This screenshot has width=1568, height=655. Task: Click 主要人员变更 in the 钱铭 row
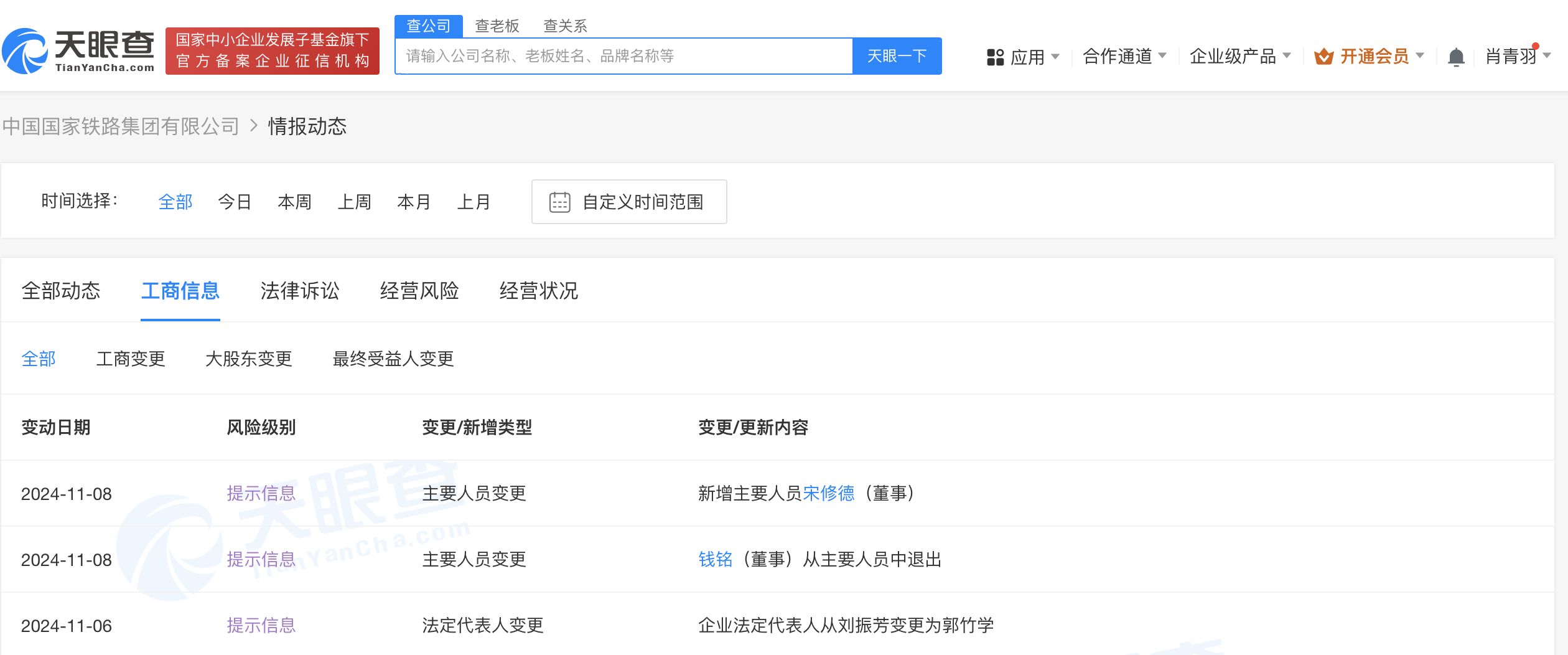pos(474,559)
